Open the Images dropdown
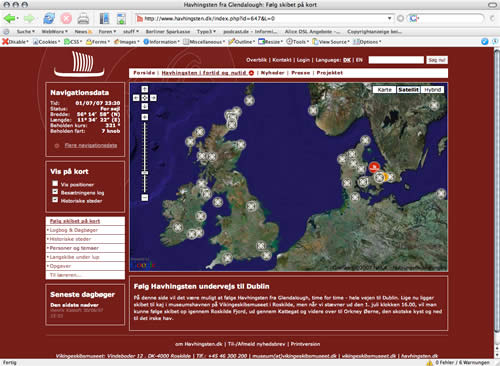This screenshot has width=500, height=366. pyautogui.click(x=127, y=42)
